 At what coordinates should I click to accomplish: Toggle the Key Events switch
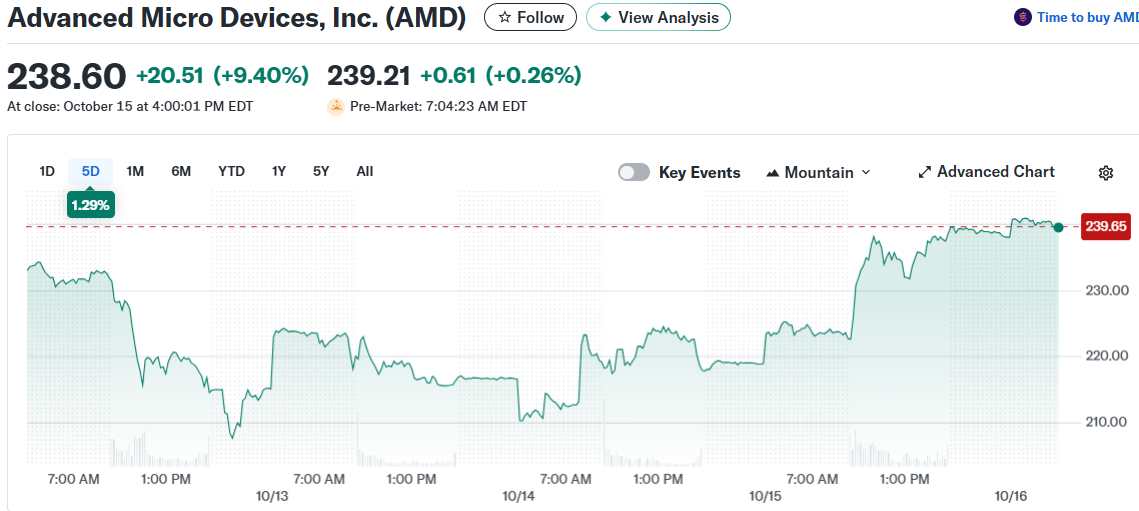click(x=634, y=172)
